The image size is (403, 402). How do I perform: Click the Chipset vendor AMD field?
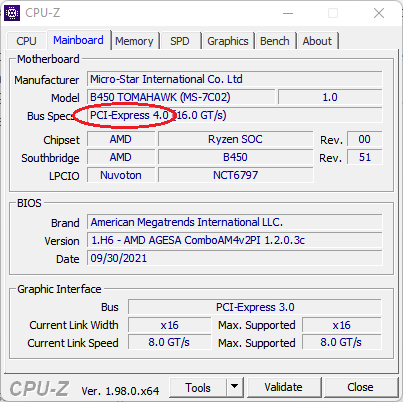[x=121, y=139]
